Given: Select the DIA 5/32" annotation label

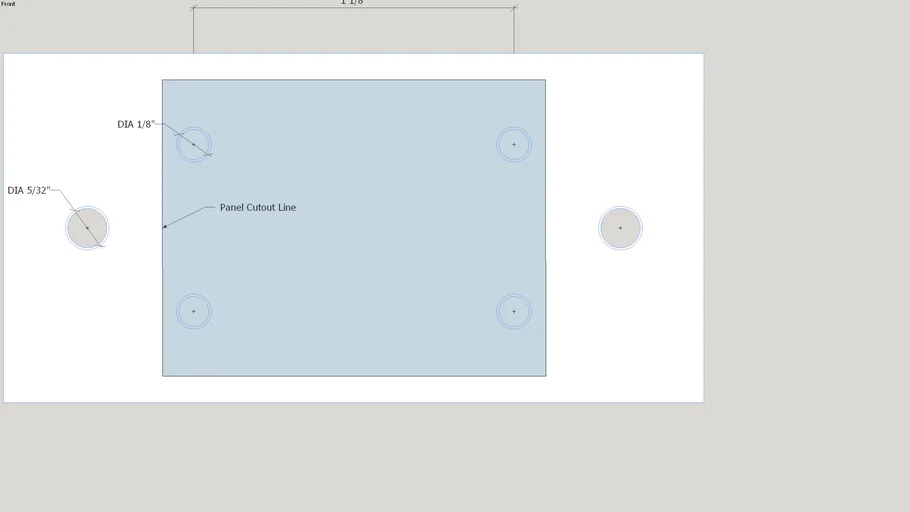Looking at the screenshot, I should 28,190.
